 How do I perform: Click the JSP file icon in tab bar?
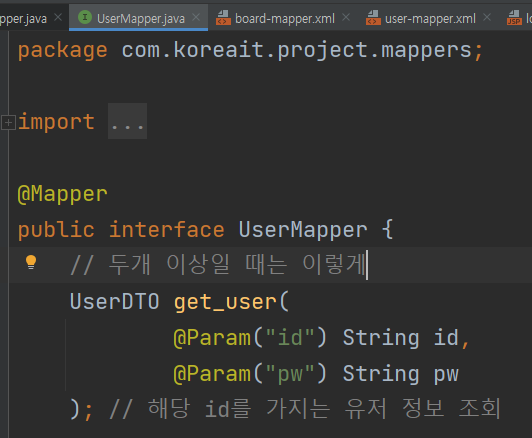(x=514, y=18)
